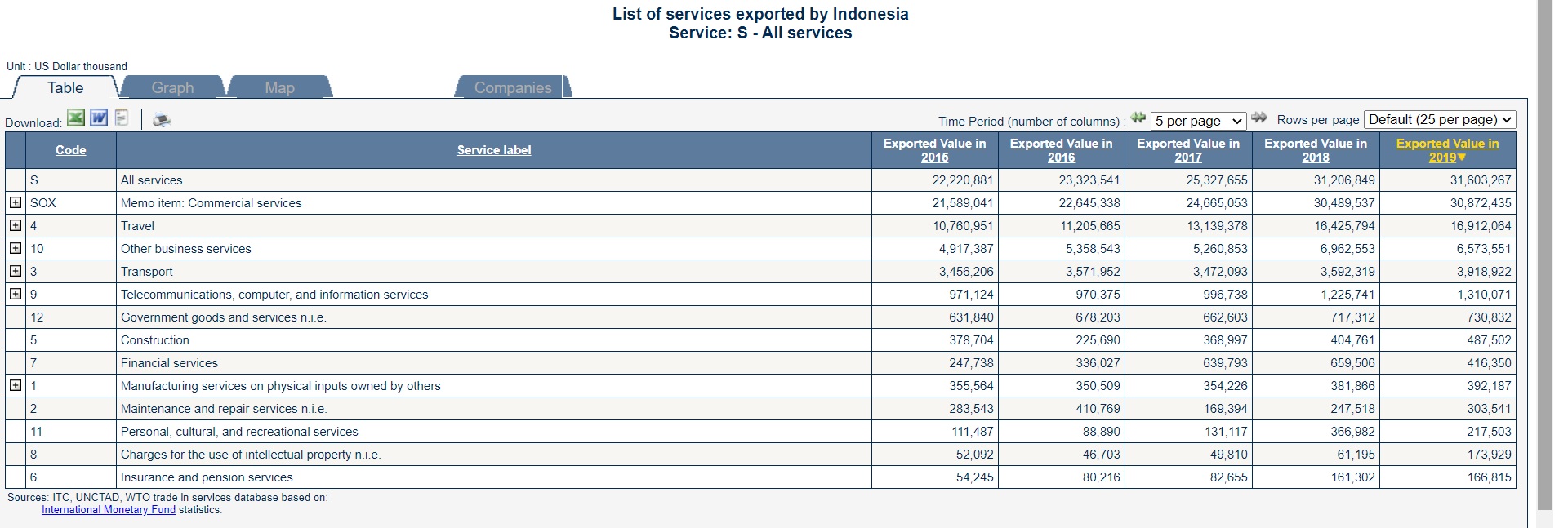The image size is (1568, 528).
Task: Expand the Other business services row
Action: click(16, 248)
